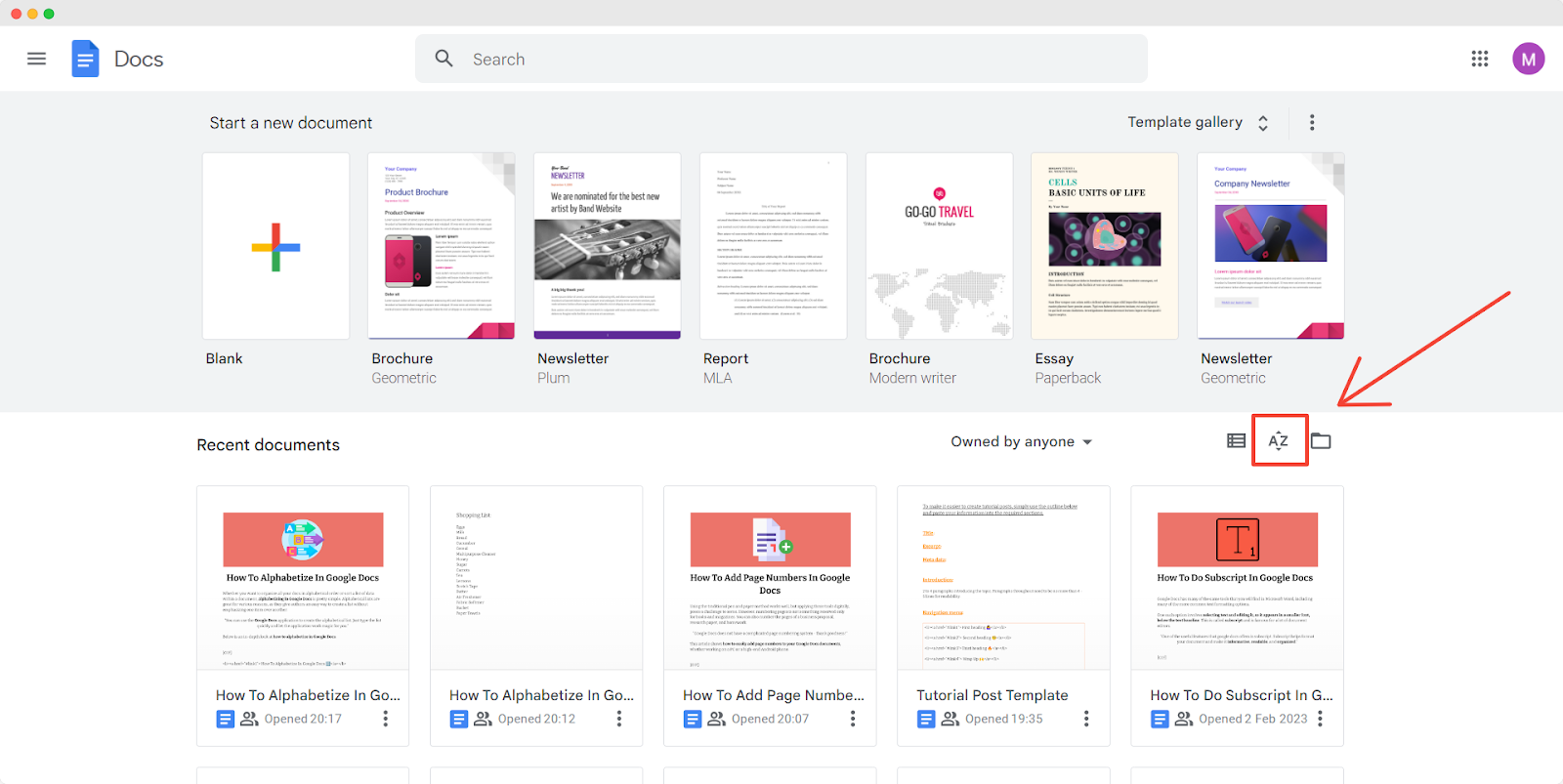Click the "Essay" template label
The width and height of the screenshot is (1563, 784).
pyautogui.click(x=1054, y=358)
